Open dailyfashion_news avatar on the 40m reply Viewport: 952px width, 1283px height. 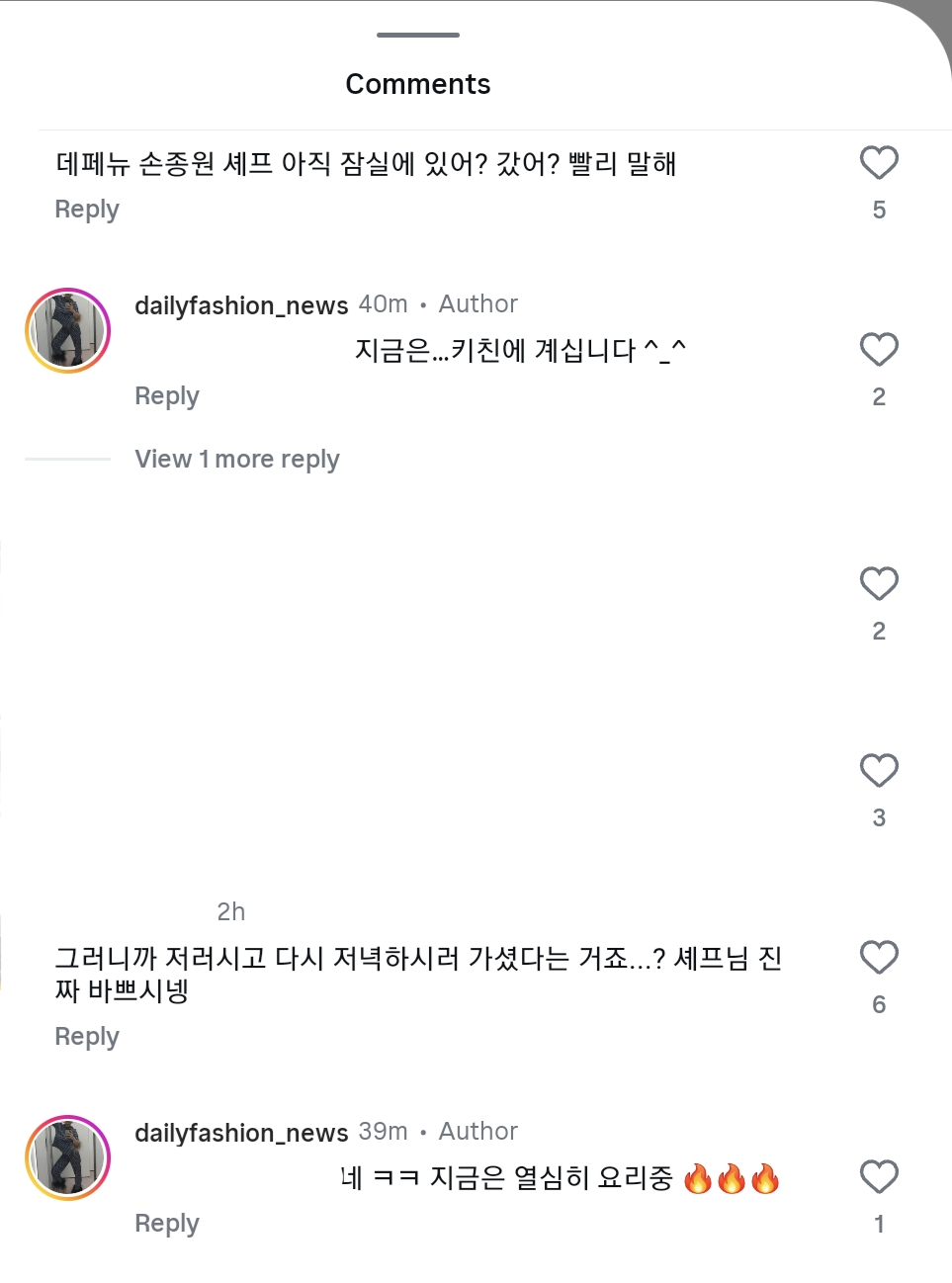67,331
